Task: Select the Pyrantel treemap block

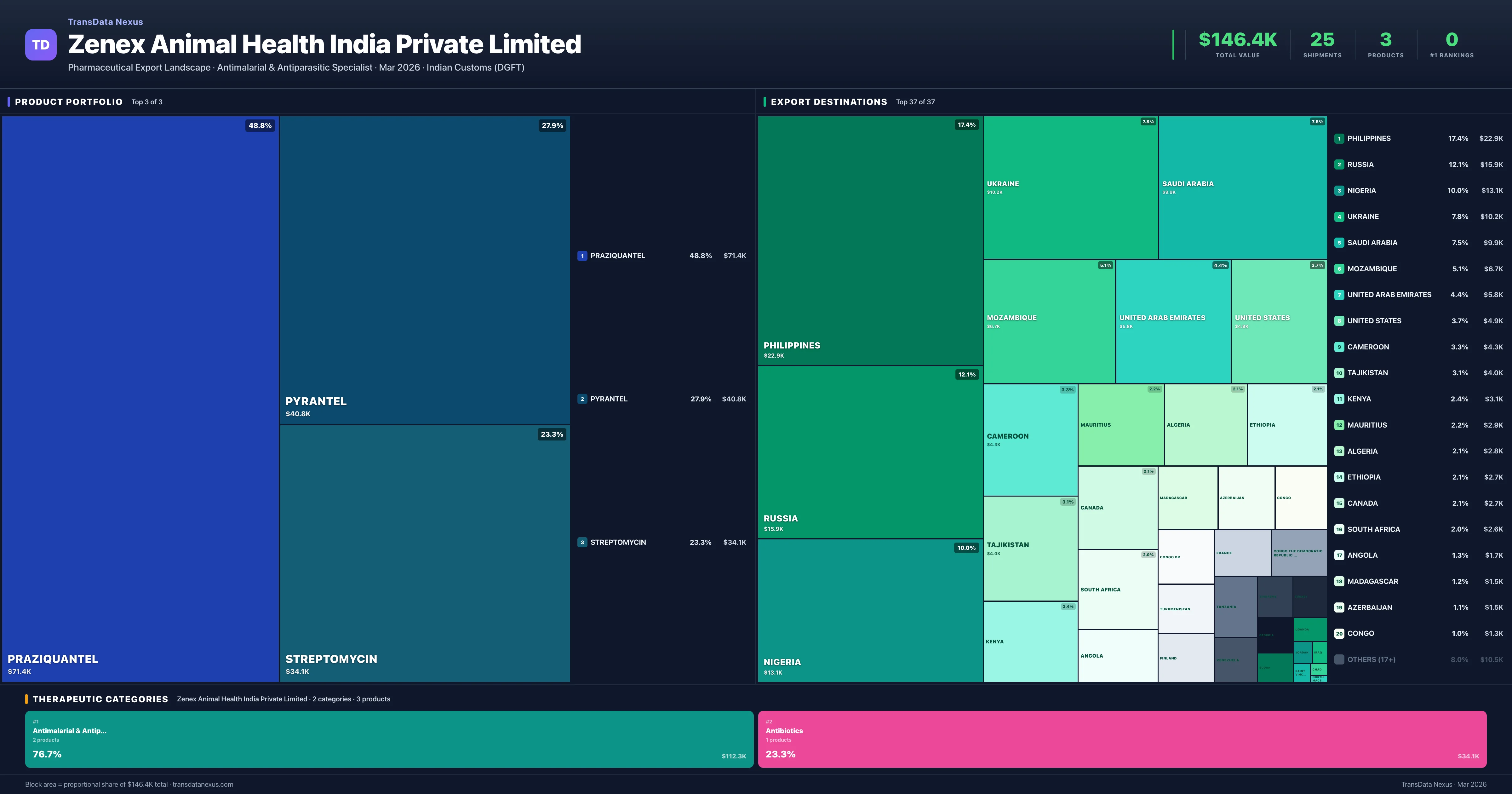Action: point(424,270)
